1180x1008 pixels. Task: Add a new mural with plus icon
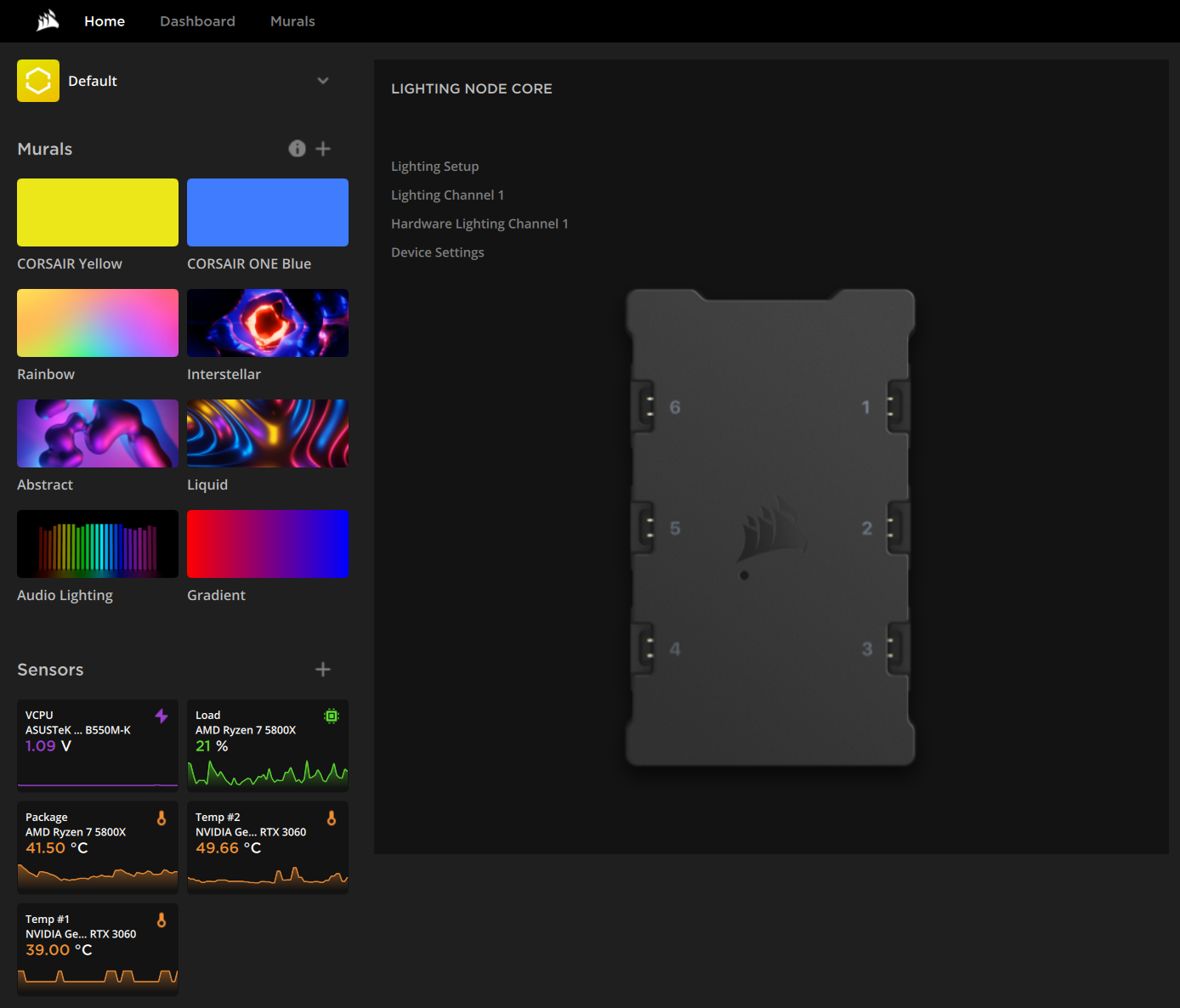click(x=323, y=149)
